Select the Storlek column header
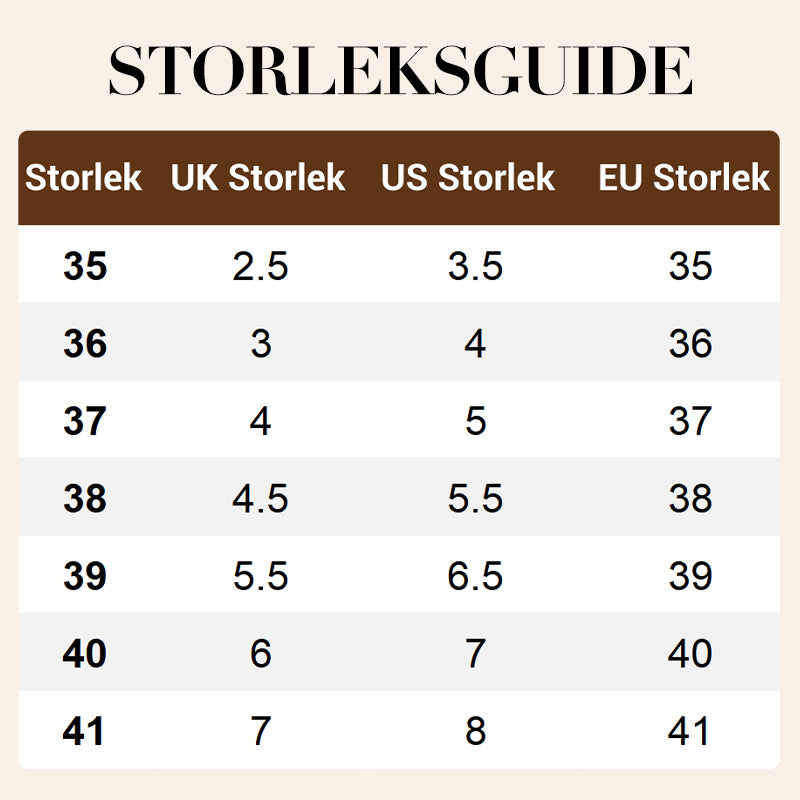The width and height of the screenshot is (800, 800). (x=84, y=179)
